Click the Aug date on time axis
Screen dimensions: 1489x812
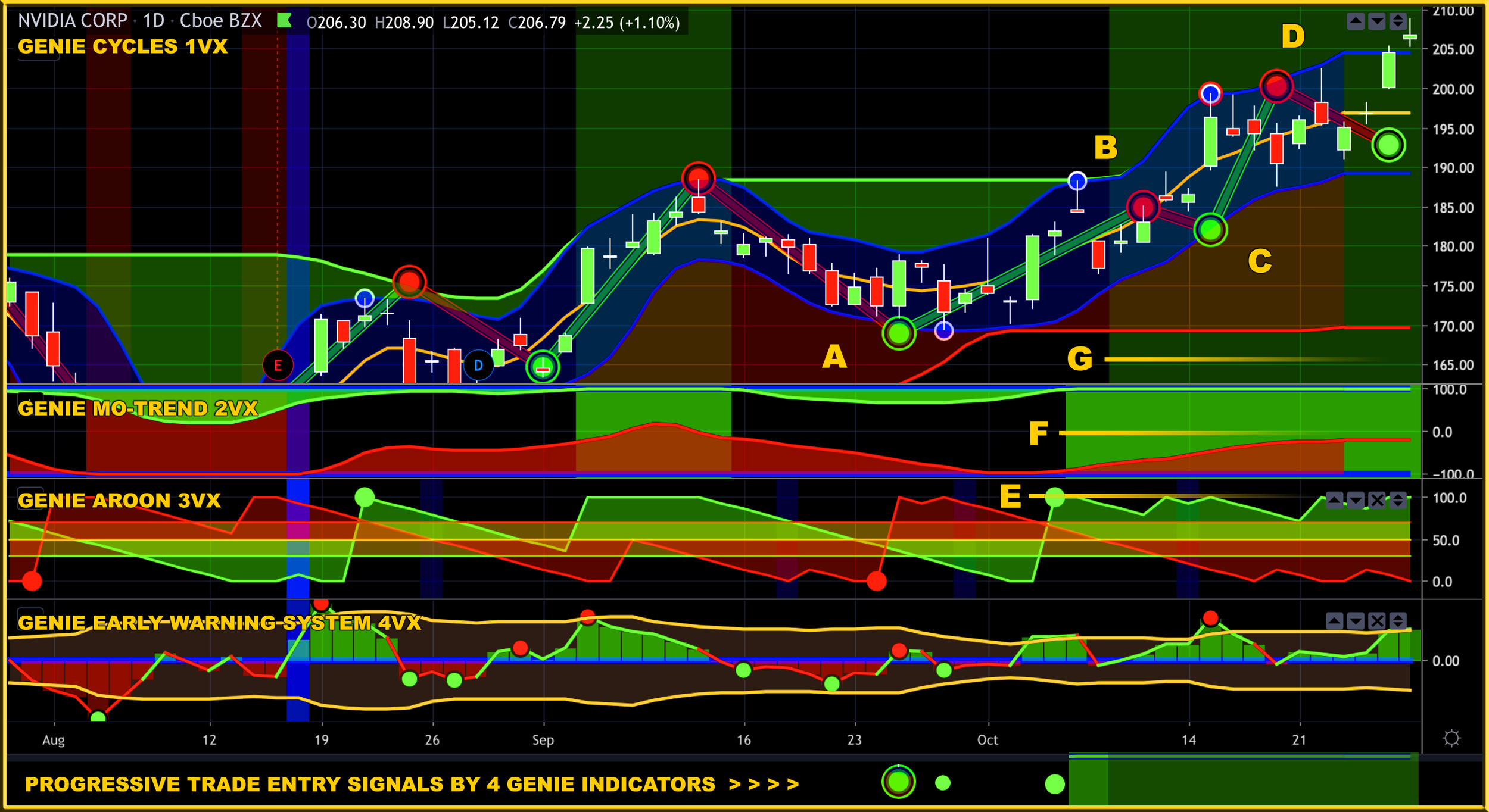(54, 740)
